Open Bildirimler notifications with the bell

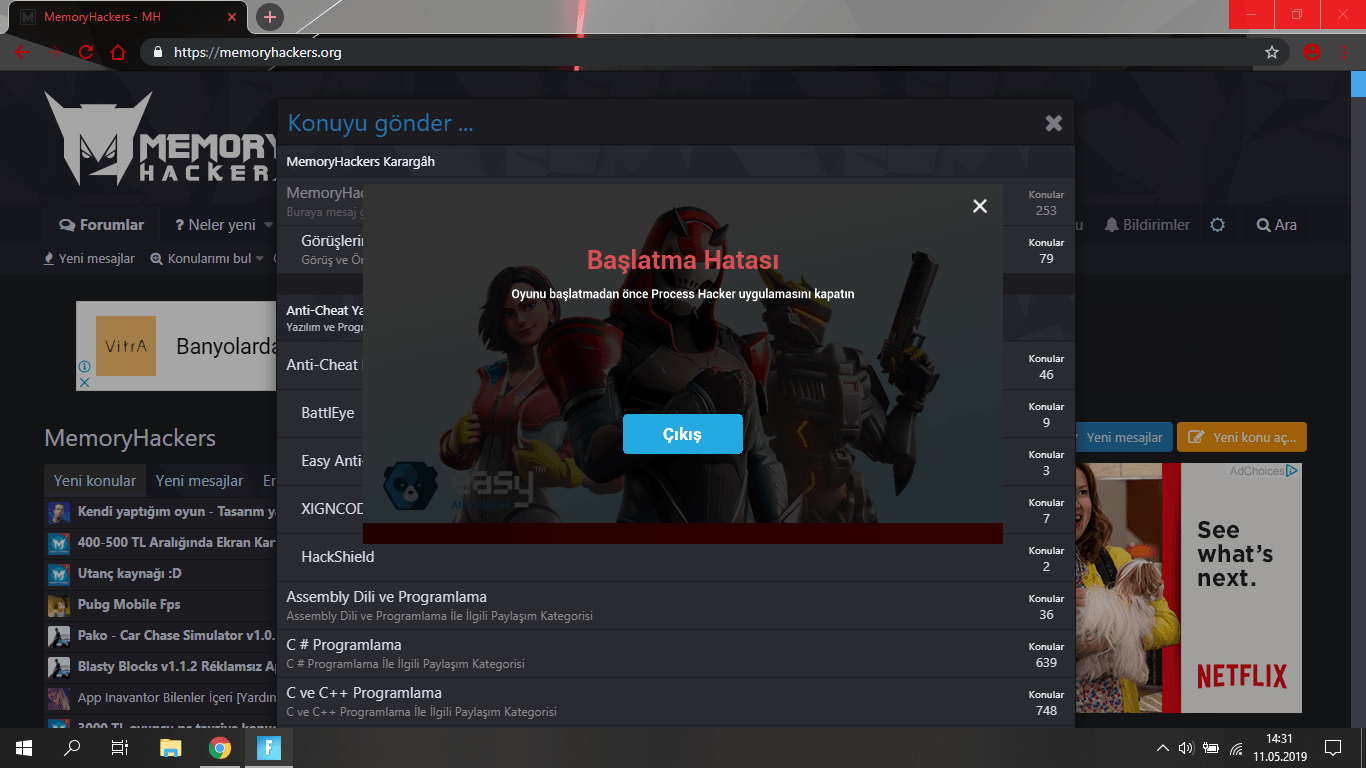point(1147,225)
